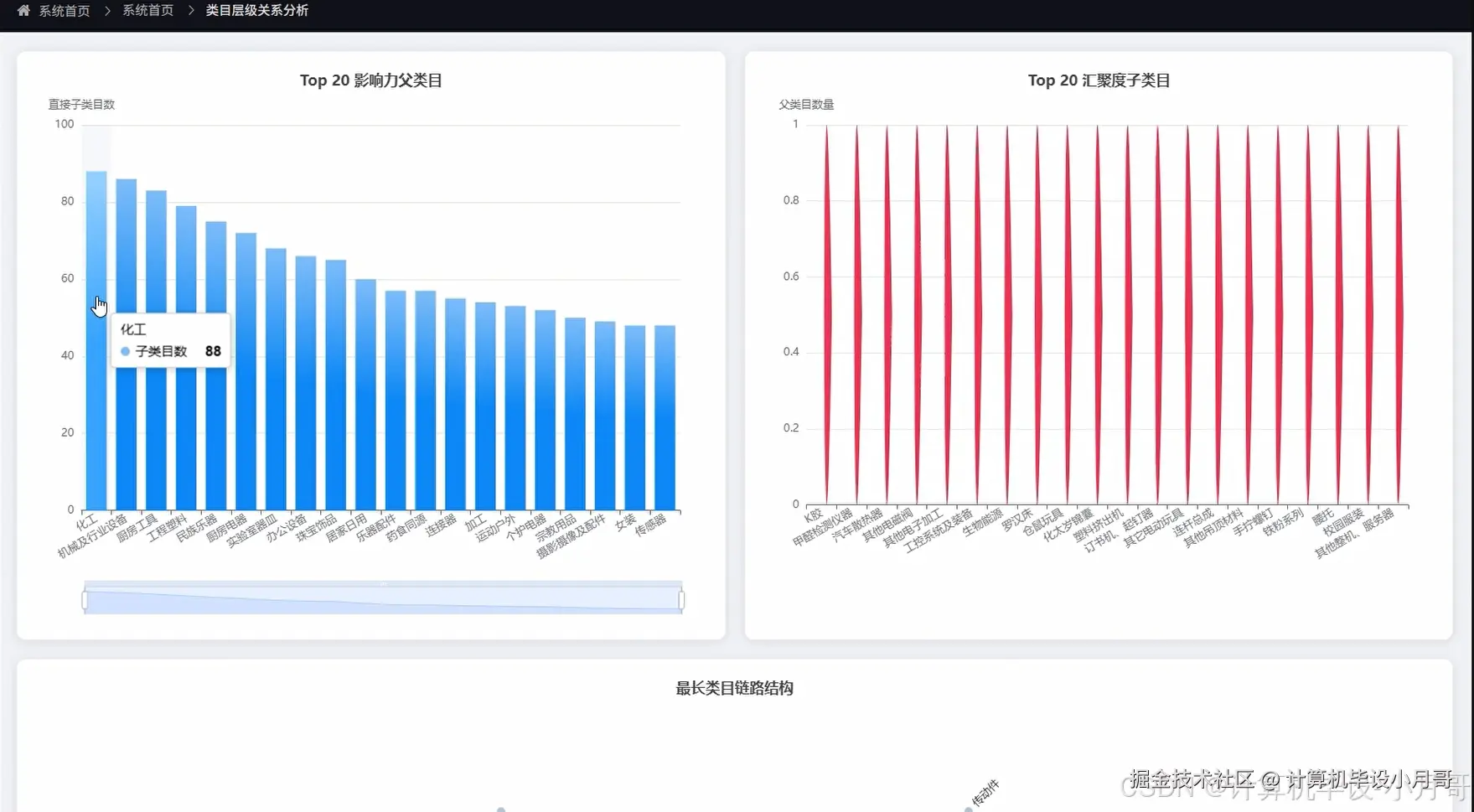Click the 父类目数量 axis label
The width and height of the screenshot is (1474, 812).
(x=806, y=105)
